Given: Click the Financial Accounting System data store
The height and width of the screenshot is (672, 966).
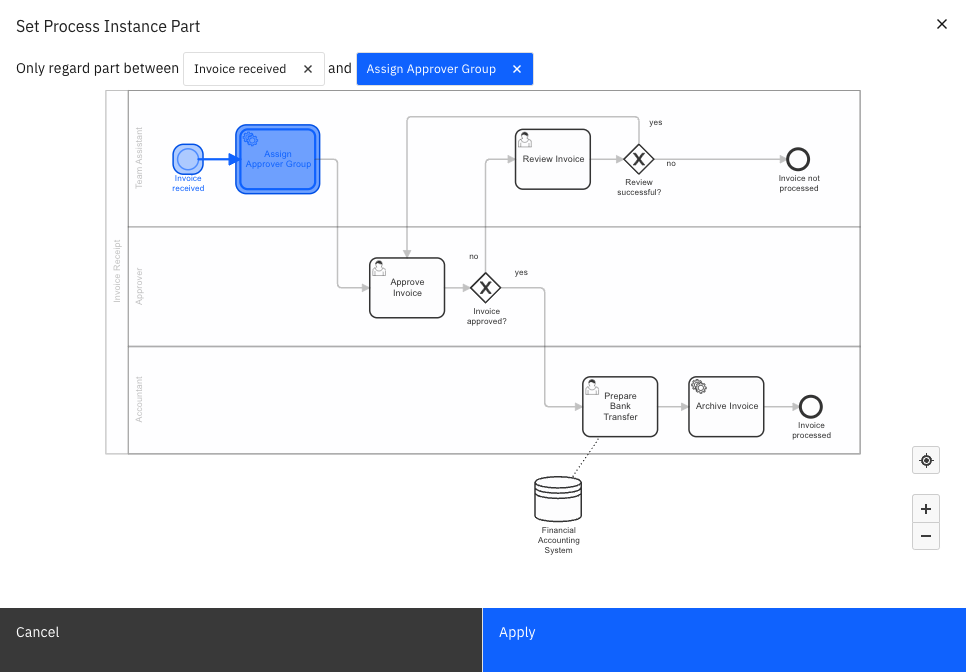Looking at the screenshot, I should coord(558,499).
